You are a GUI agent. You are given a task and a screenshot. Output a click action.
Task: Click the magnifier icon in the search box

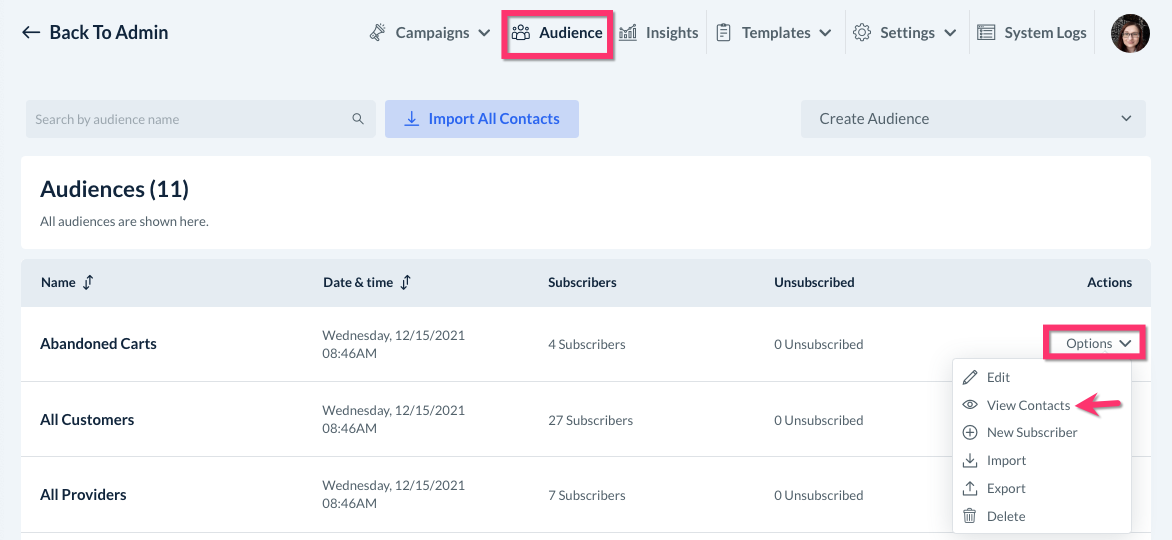[x=358, y=119]
